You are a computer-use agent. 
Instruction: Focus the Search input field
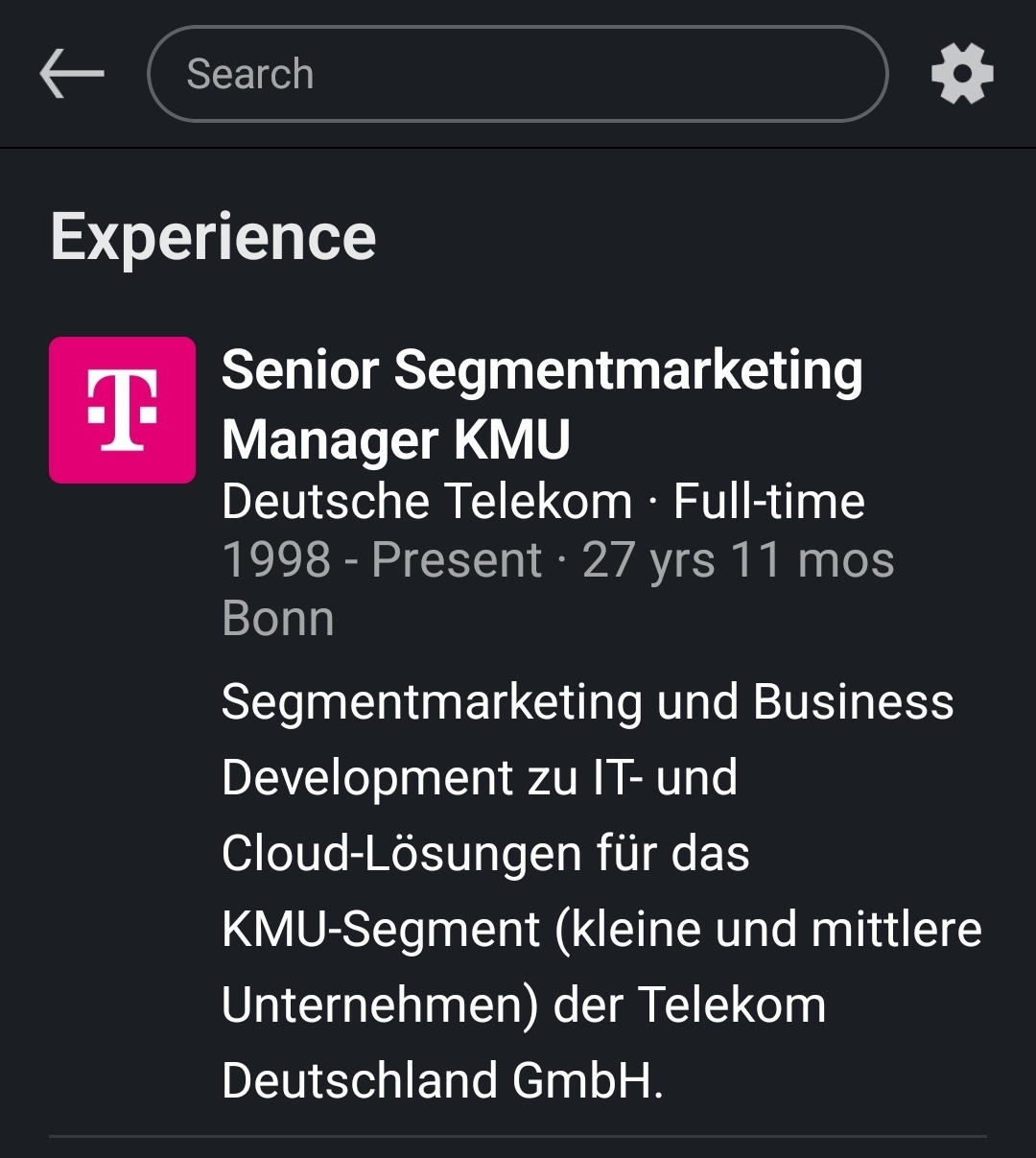(x=518, y=74)
